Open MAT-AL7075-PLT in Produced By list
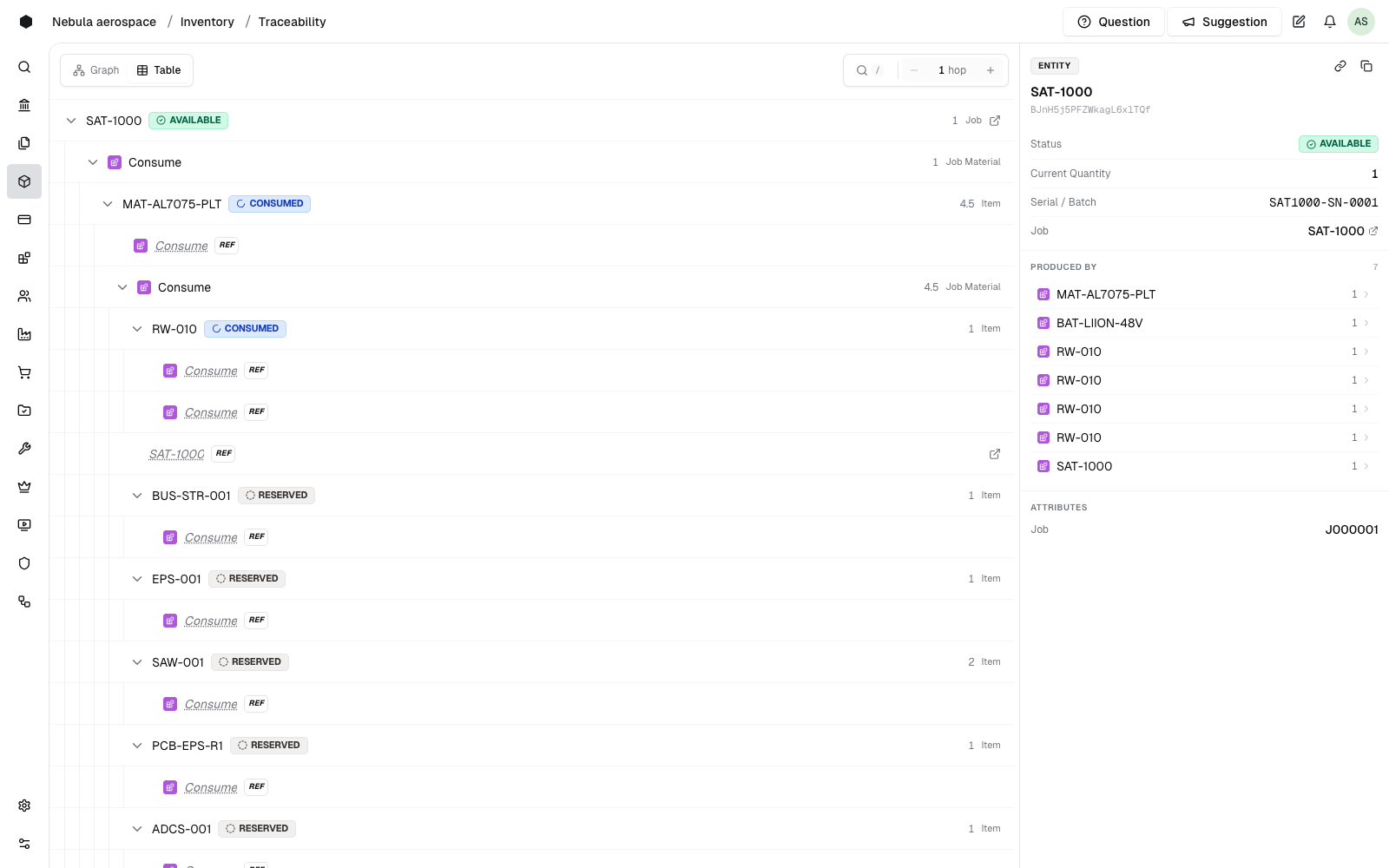The height and width of the screenshot is (868, 1389). click(1204, 294)
